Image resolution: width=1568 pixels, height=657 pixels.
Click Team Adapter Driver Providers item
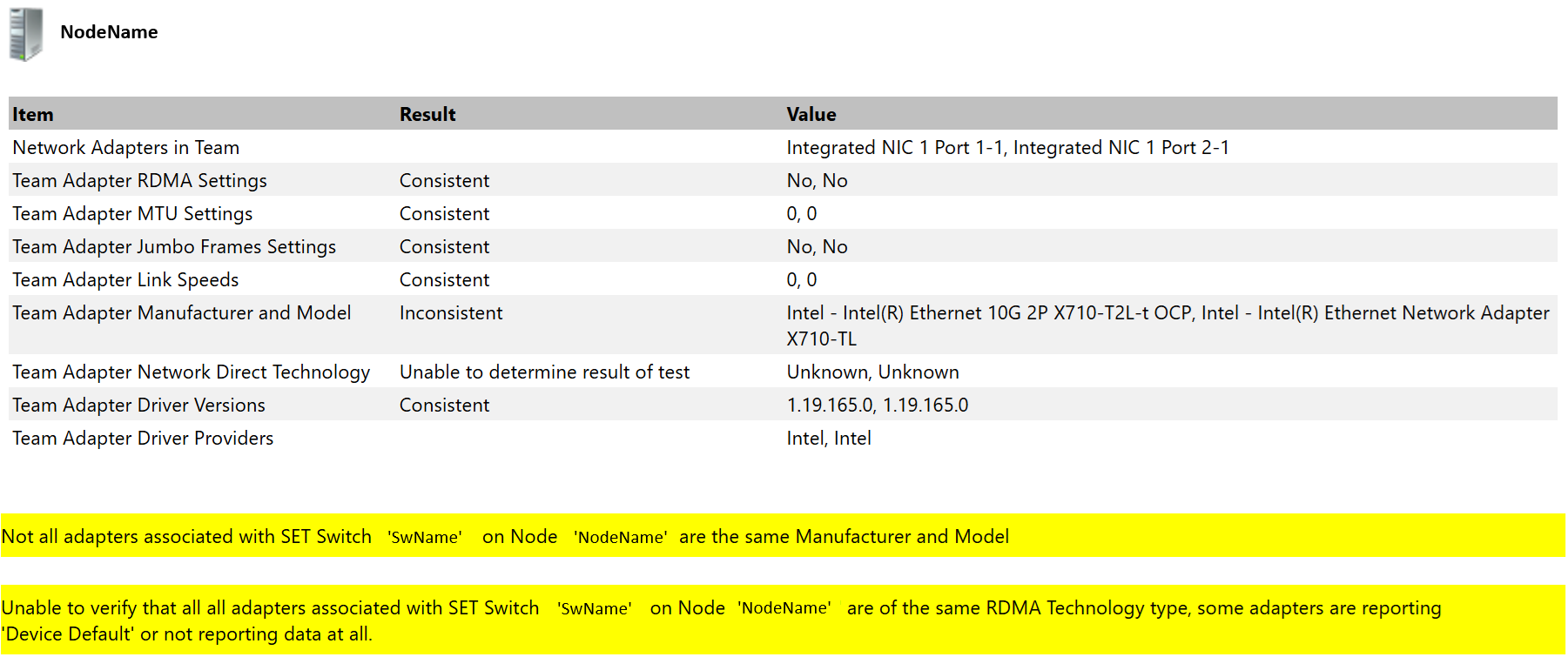point(143,438)
